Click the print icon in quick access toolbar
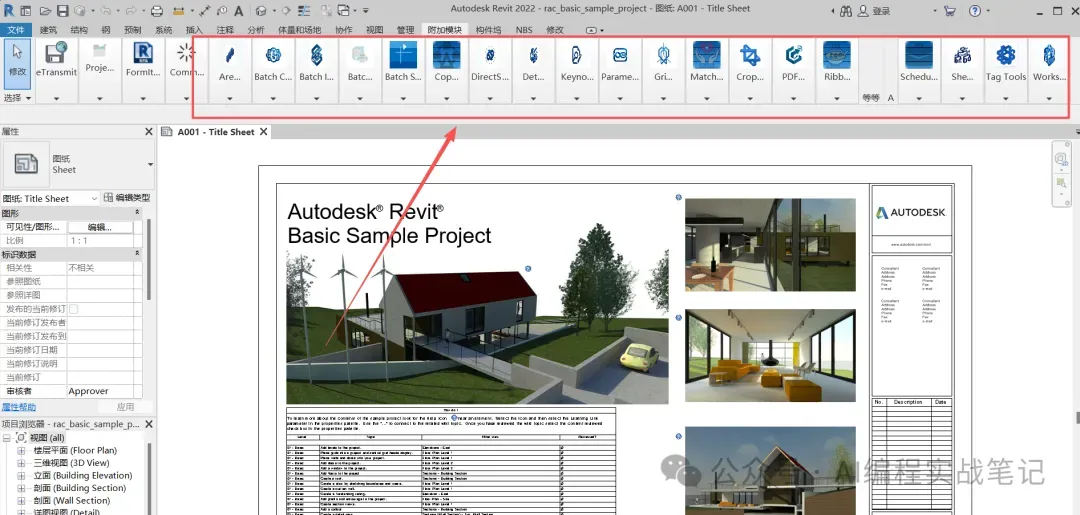The height and width of the screenshot is (515, 1080). coord(156,11)
